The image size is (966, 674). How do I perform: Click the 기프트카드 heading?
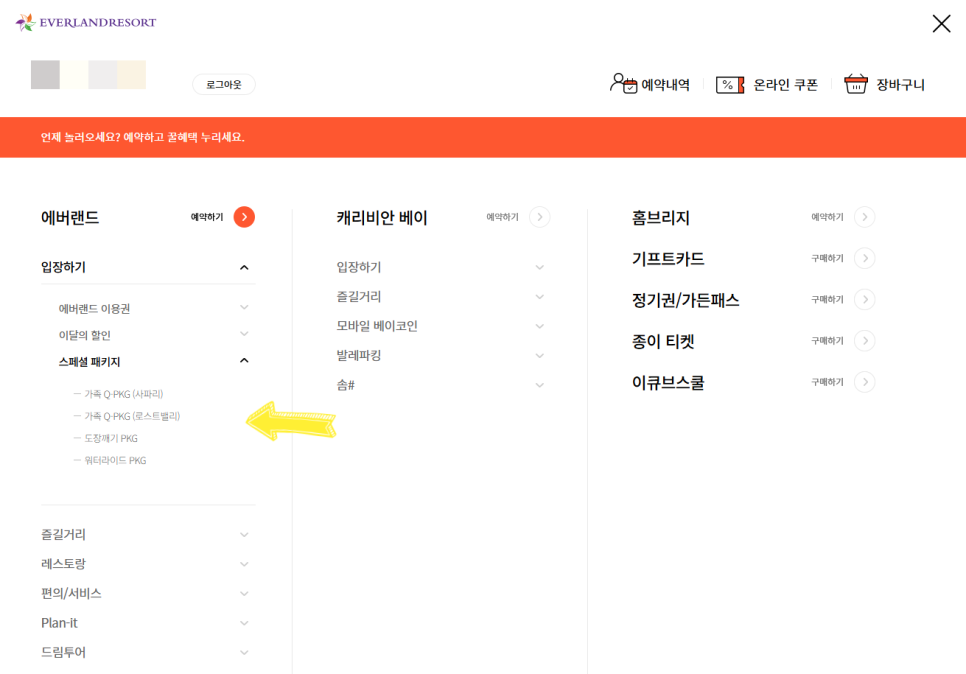(668, 259)
